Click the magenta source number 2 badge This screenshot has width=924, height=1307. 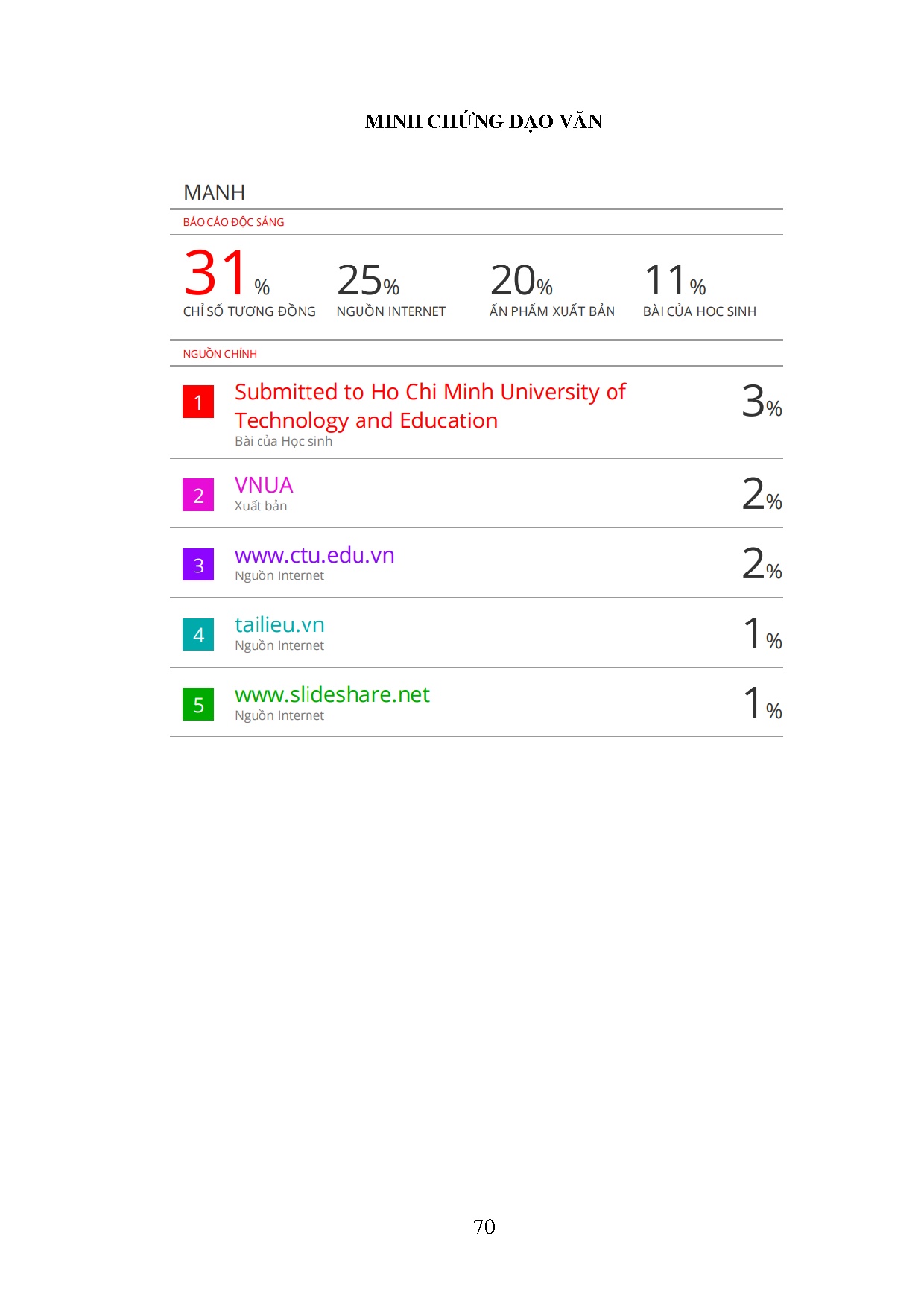198,495
